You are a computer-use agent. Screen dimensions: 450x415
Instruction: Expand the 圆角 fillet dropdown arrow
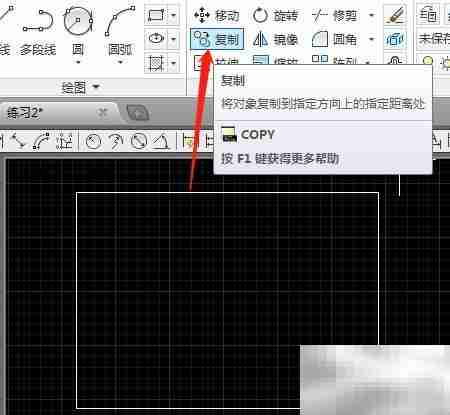pyautogui.click(x=371, y=39)
